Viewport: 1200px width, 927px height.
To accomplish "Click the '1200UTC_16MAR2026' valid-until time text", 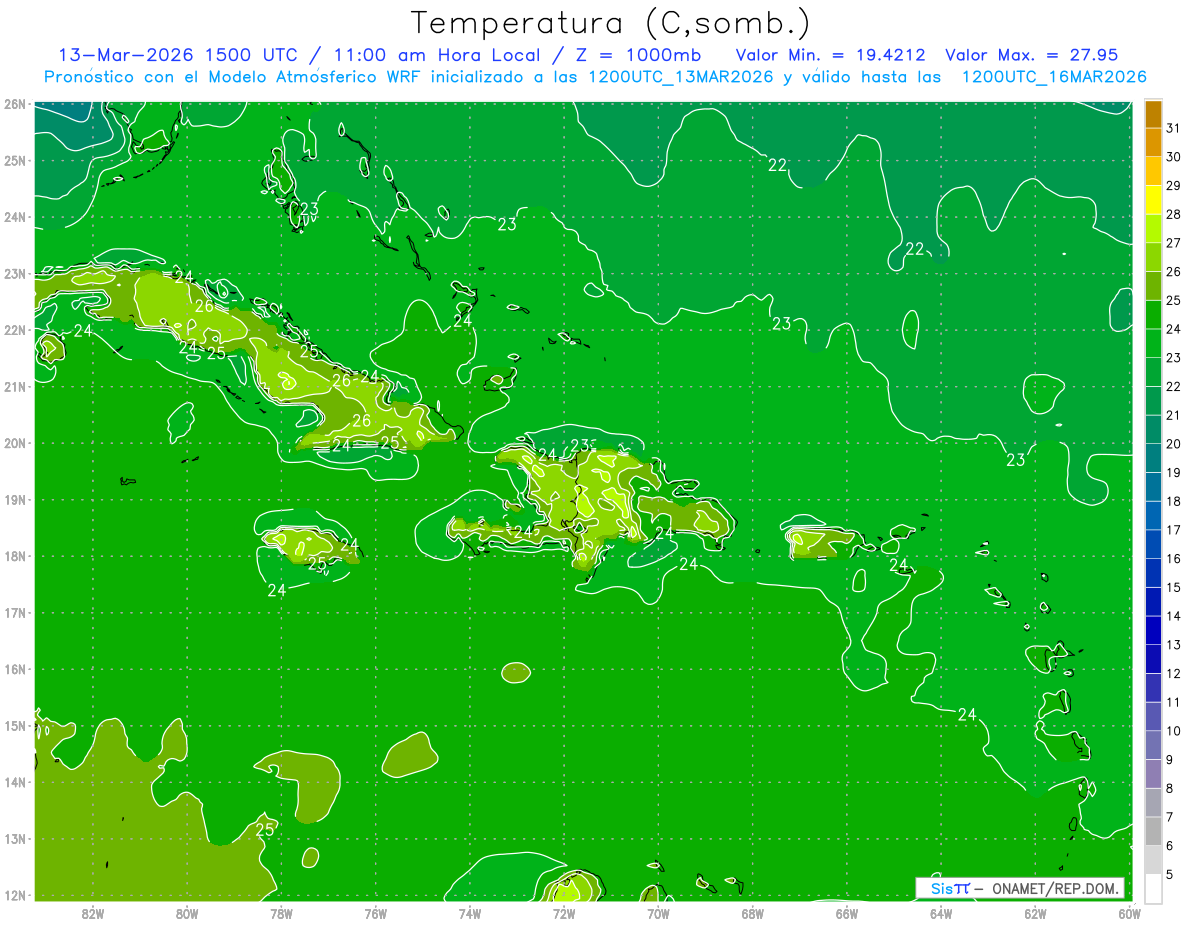I will [1053, 77].
